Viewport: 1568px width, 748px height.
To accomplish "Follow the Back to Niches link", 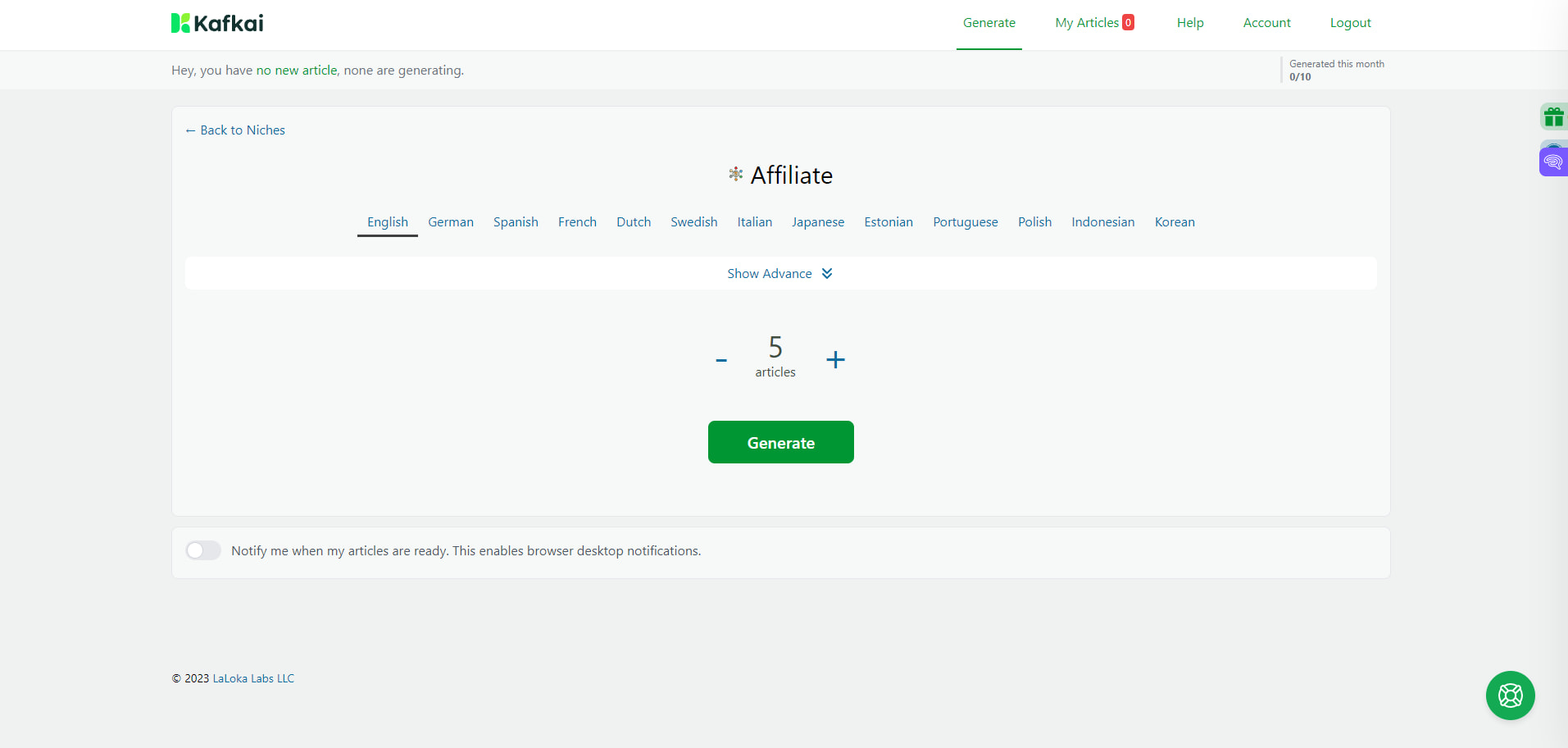I will coord(234,130).
